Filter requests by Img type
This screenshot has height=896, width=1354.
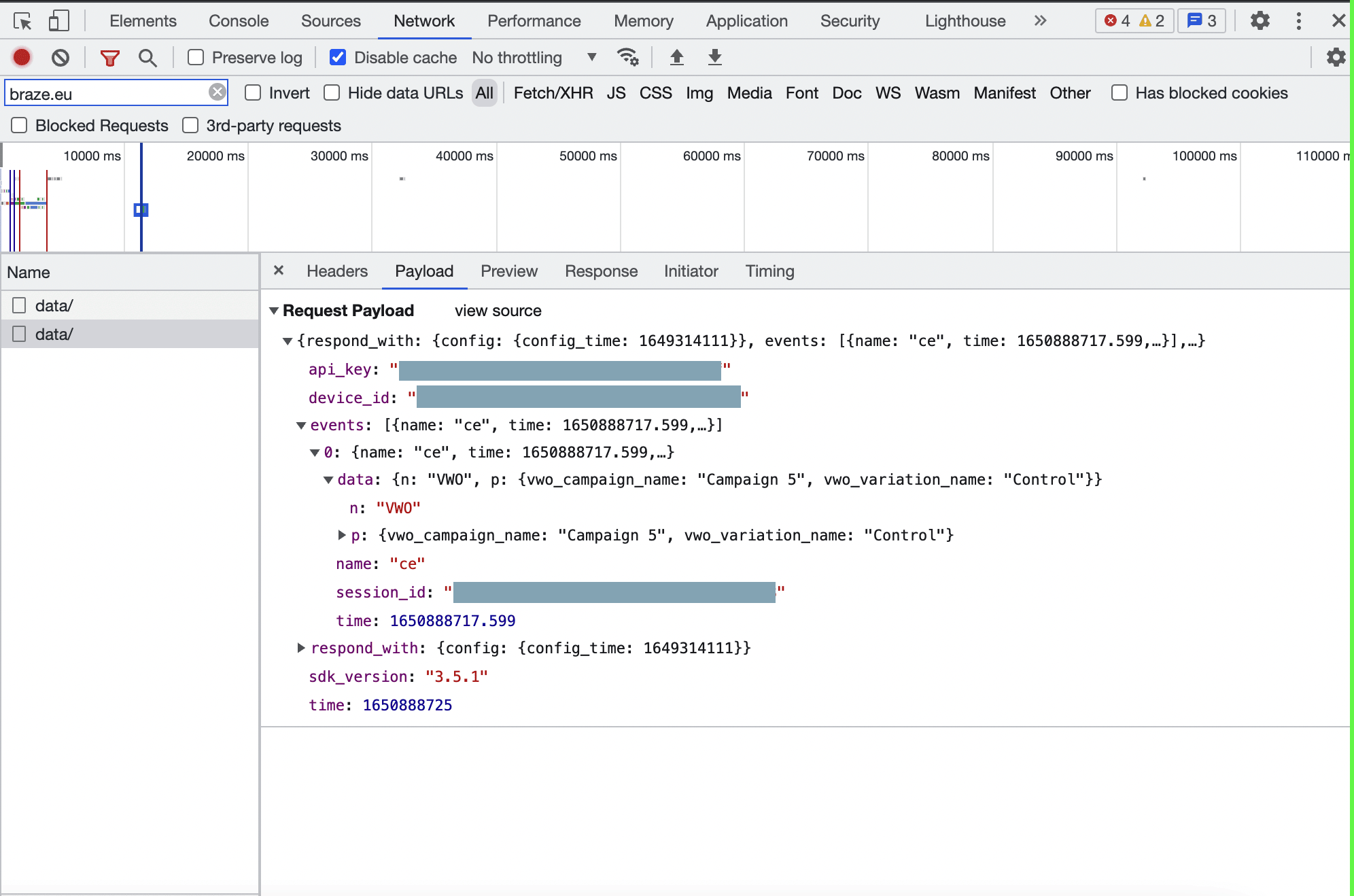click(699, 93)
